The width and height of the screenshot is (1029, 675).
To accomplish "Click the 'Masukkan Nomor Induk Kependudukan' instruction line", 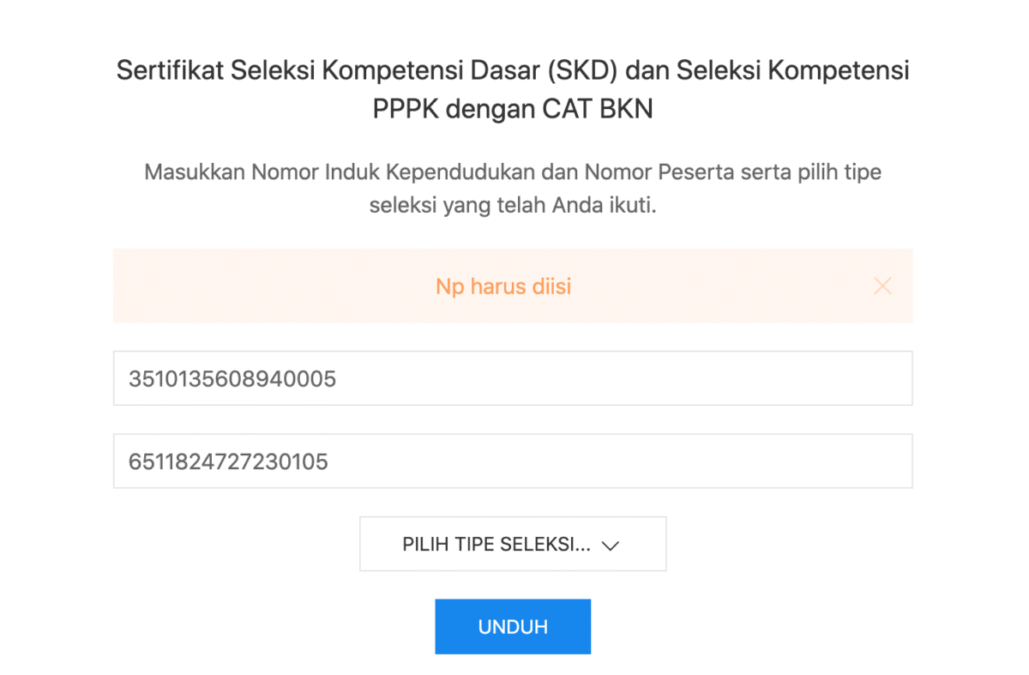I will point(512,172).
